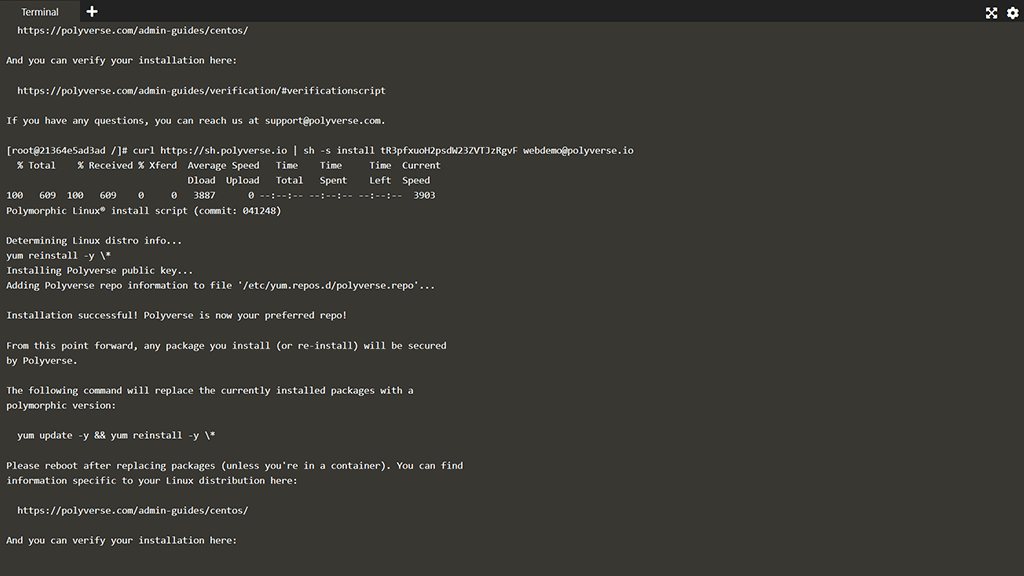The width and height of the screenshot is (1024, 576).
Task: Click the support@polyverse.com email address
Action: tap(316, 121)
